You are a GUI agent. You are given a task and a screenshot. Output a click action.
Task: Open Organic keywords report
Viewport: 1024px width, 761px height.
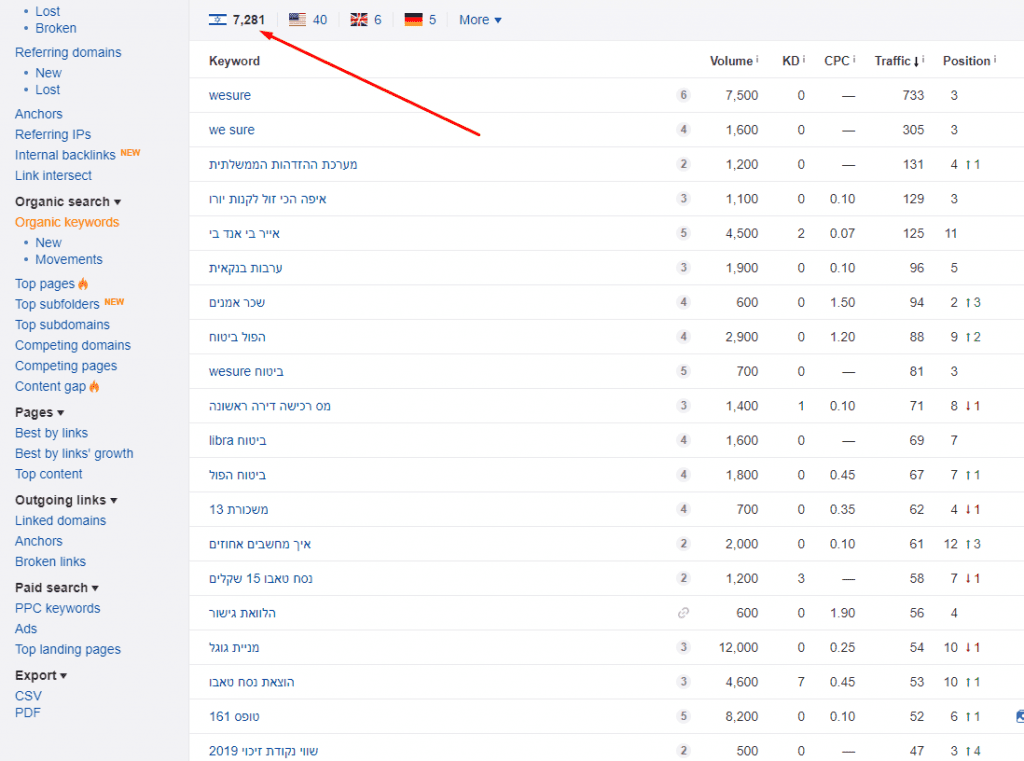pos(67,222)
